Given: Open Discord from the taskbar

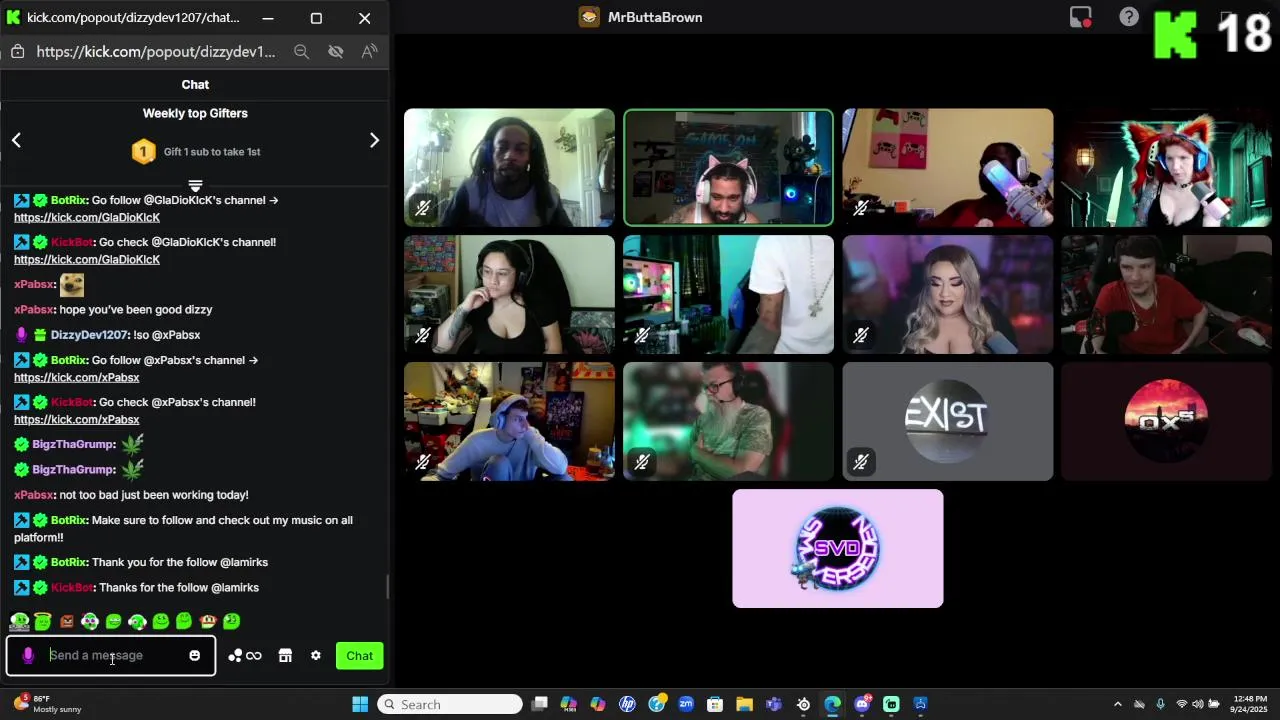Looking at the screenshot, I should [x=862, y=704].
